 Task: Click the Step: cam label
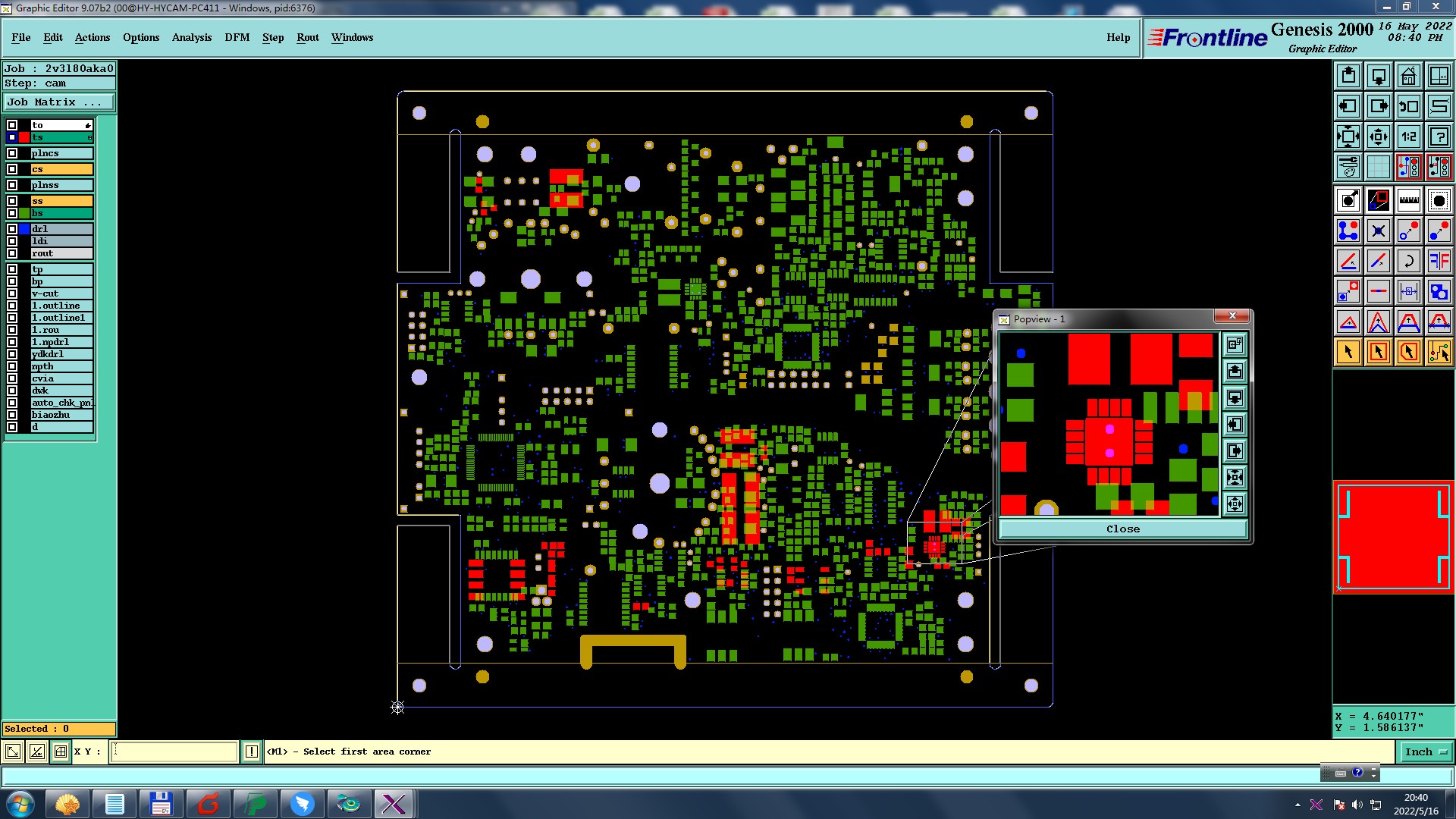(59, 83)
